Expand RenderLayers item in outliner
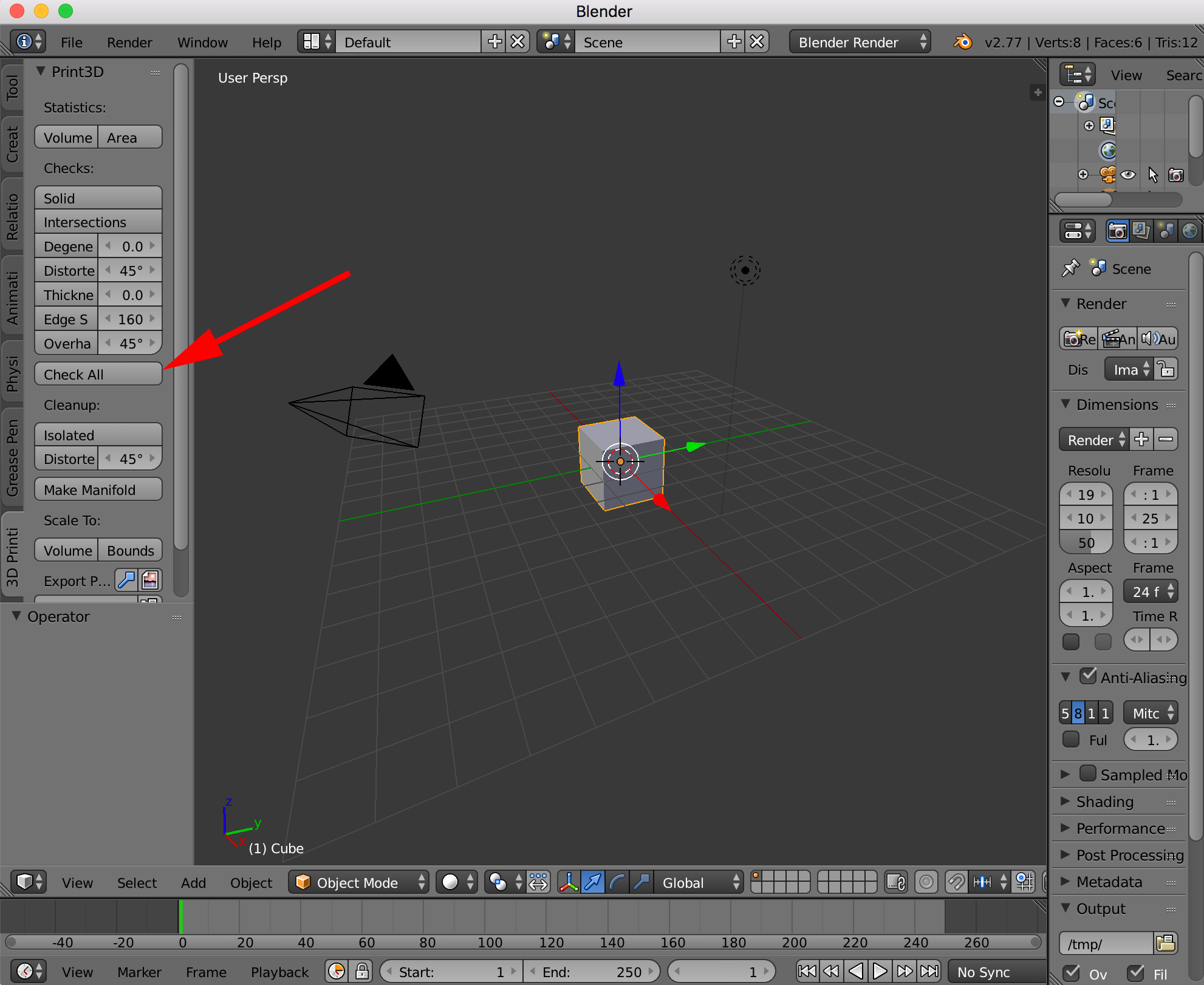Image resolution: width=1204 pixels, height=985 pixels. [1089, 126]
